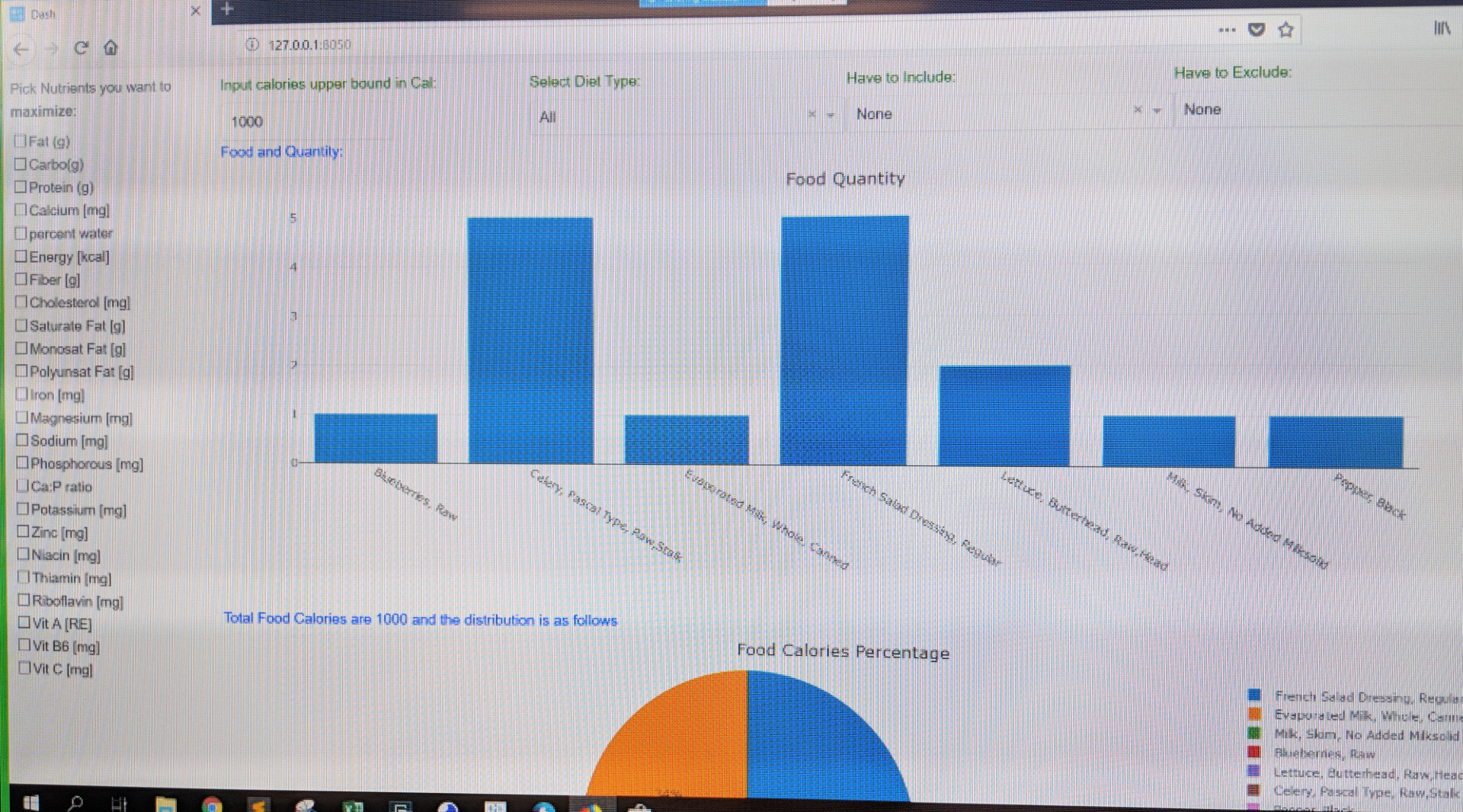Expand the Have to Include dropdown arrow
1463x812 pixels.
(1157, 110)
